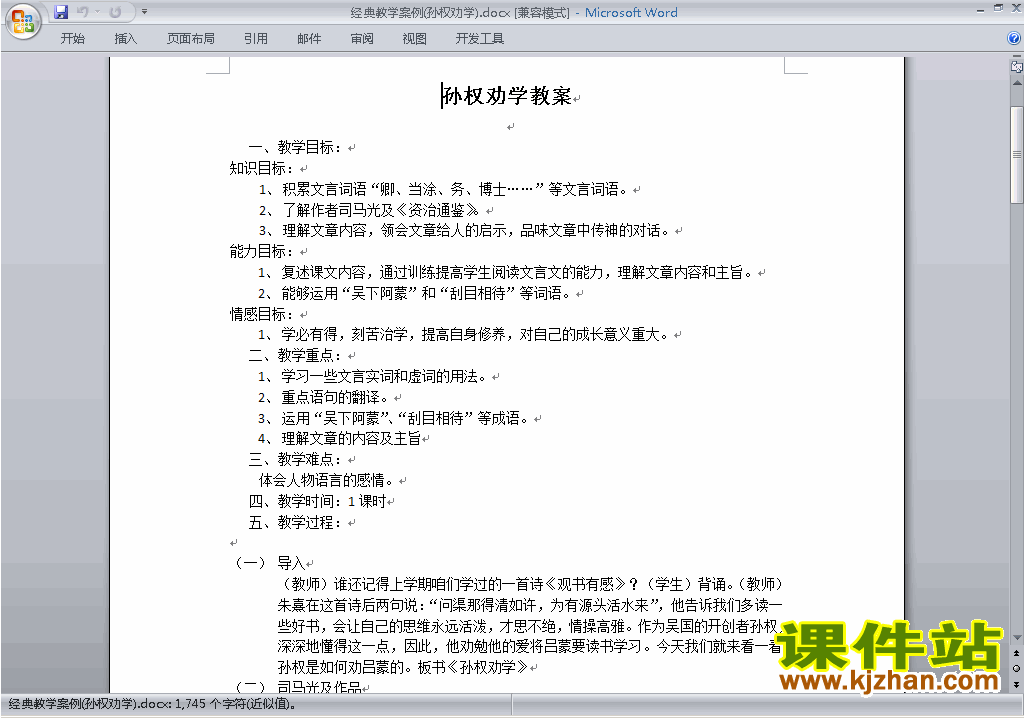Toggle the ruler icon above the scrollbar
Image resolution: width=1024 pixels, height=718 pixels.
pos(1016,67)
